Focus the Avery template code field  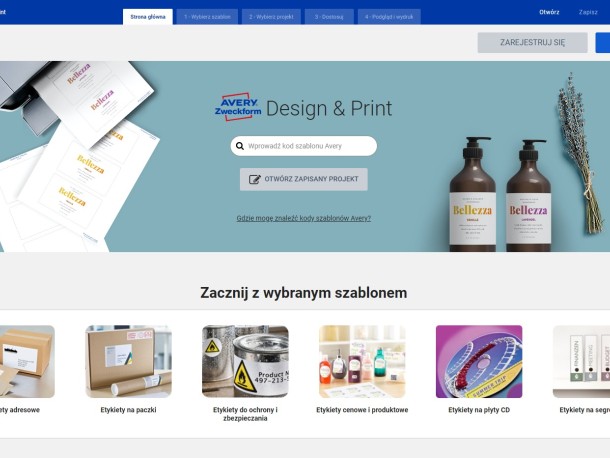point(303,146)
